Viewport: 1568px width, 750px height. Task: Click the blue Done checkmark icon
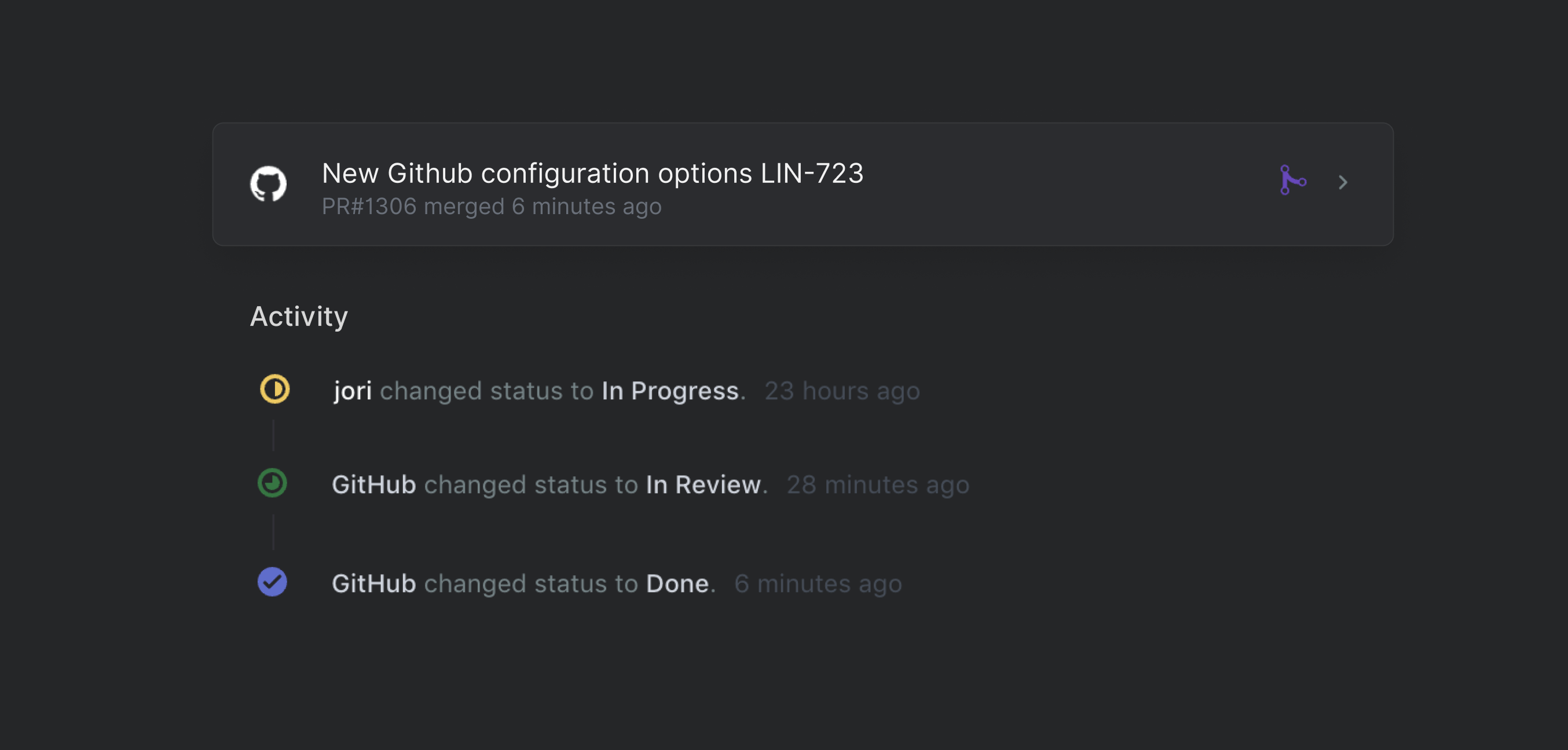pos(272,582)
